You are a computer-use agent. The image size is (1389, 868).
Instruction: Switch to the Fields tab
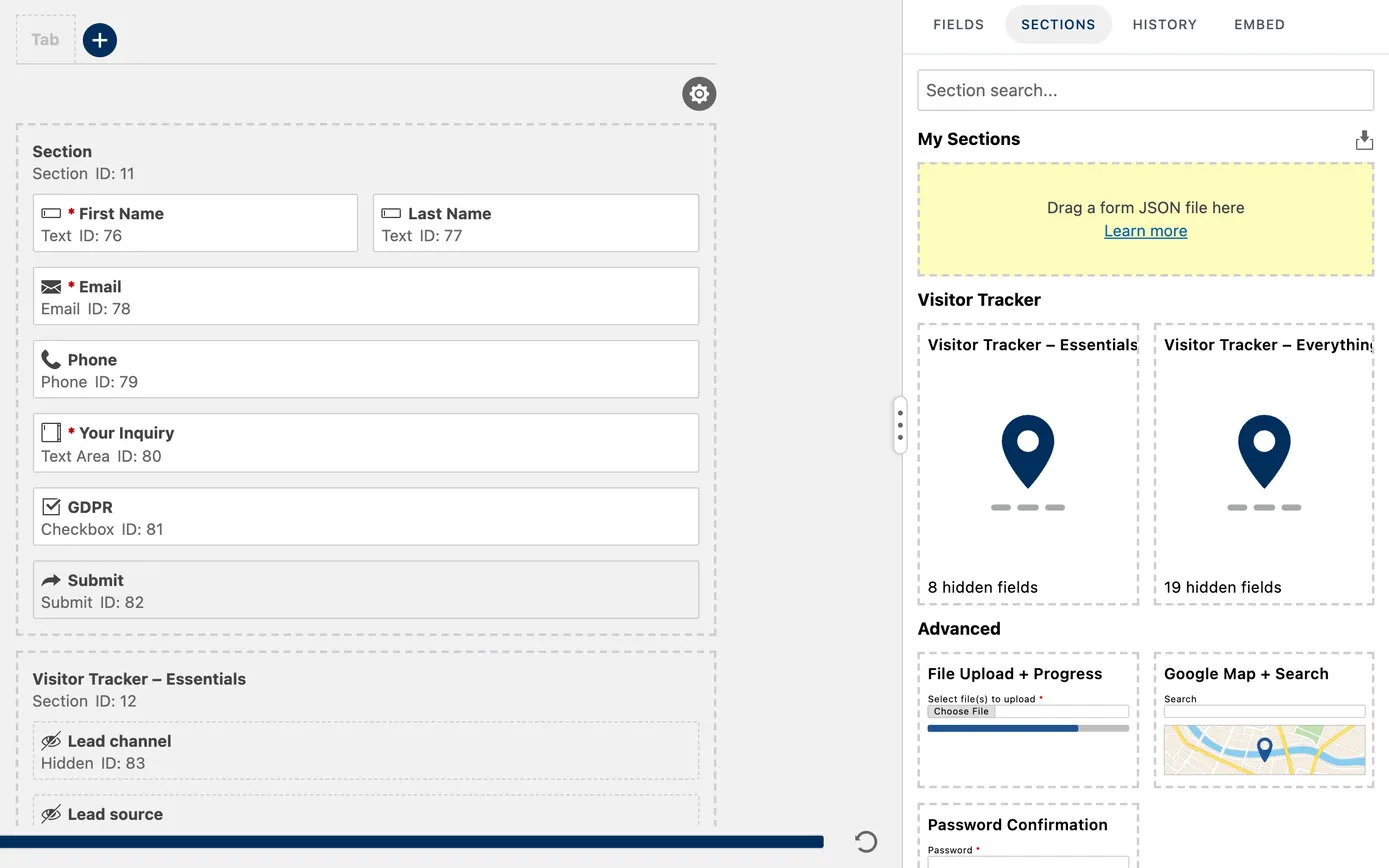[x=958, y=24]
